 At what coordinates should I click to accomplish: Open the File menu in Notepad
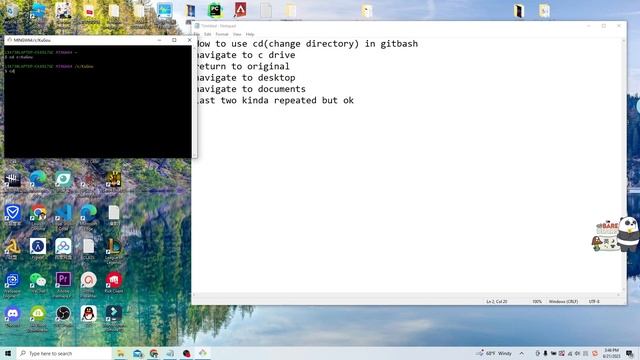[197, 34]
